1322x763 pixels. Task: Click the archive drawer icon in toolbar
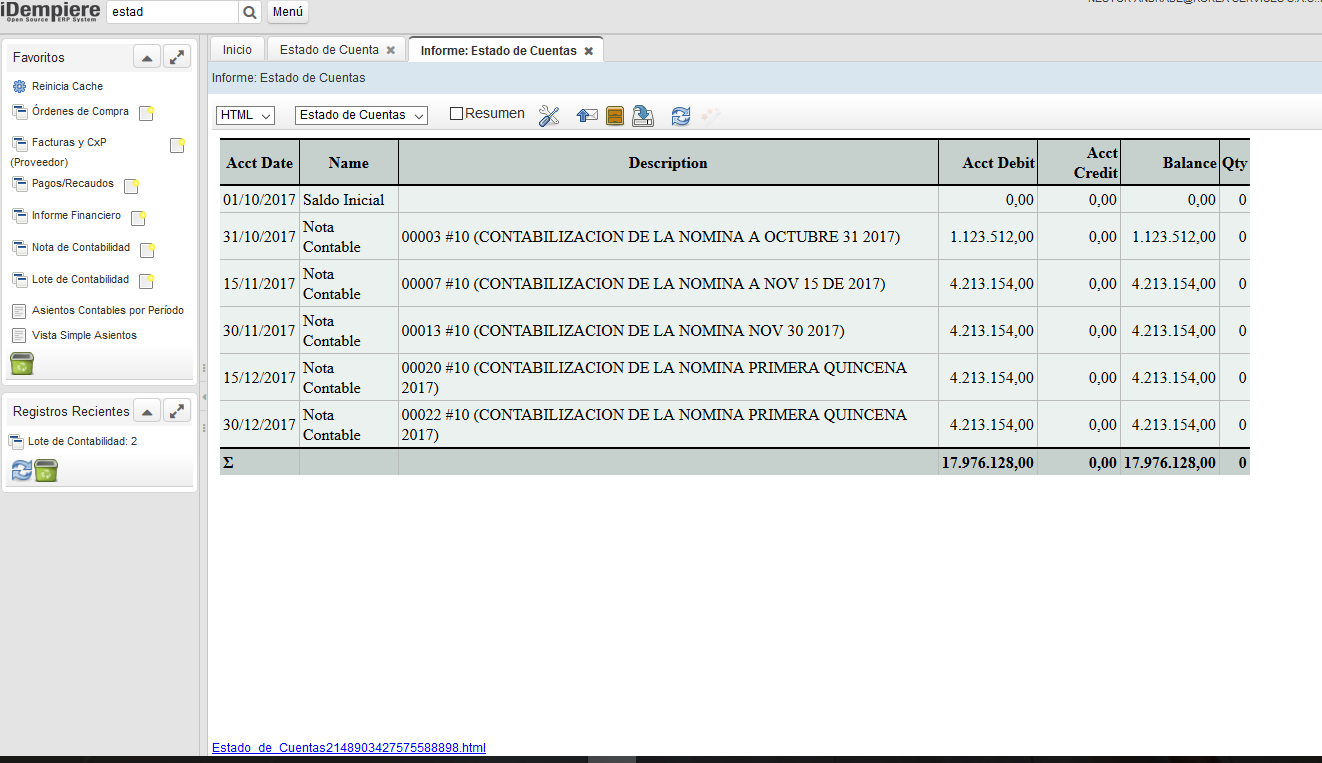[615, 116]
